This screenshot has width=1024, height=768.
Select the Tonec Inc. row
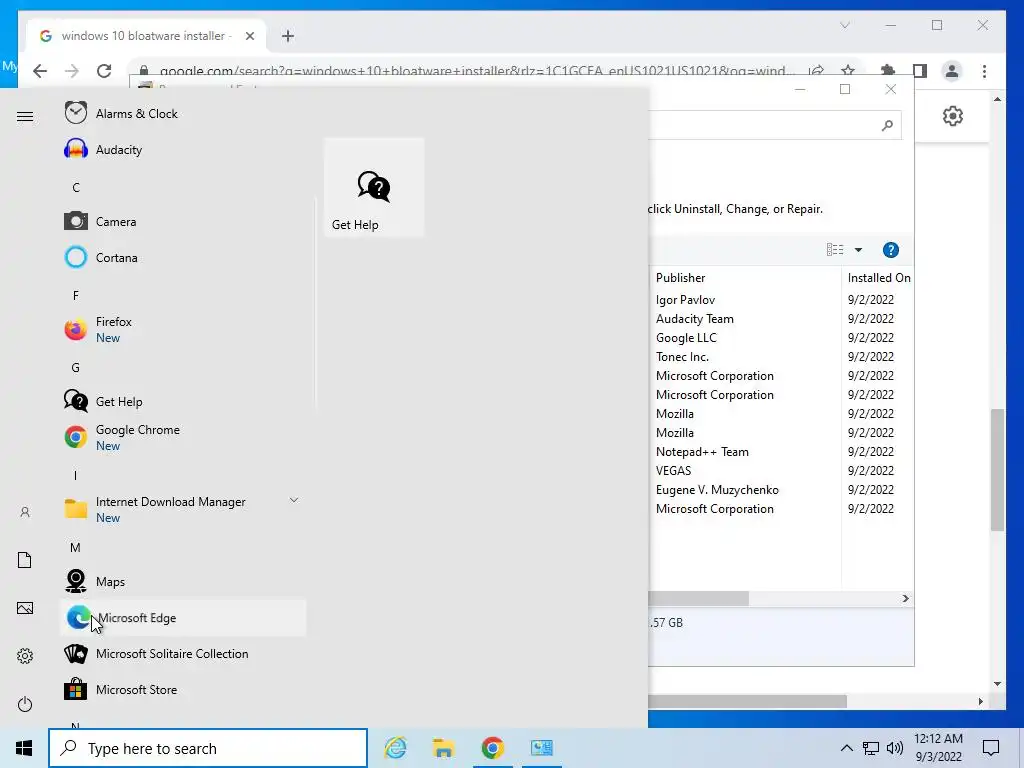click(782, 357)
